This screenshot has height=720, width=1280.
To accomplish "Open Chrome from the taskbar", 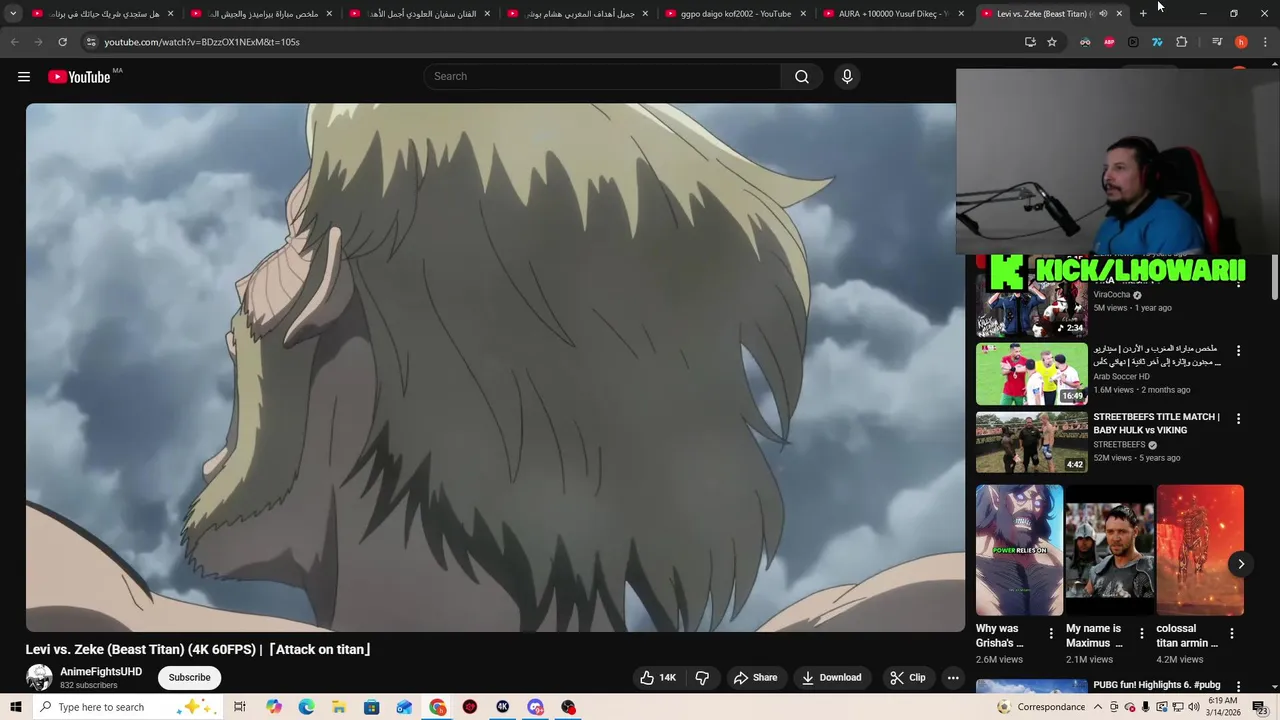I will [438, 707].
